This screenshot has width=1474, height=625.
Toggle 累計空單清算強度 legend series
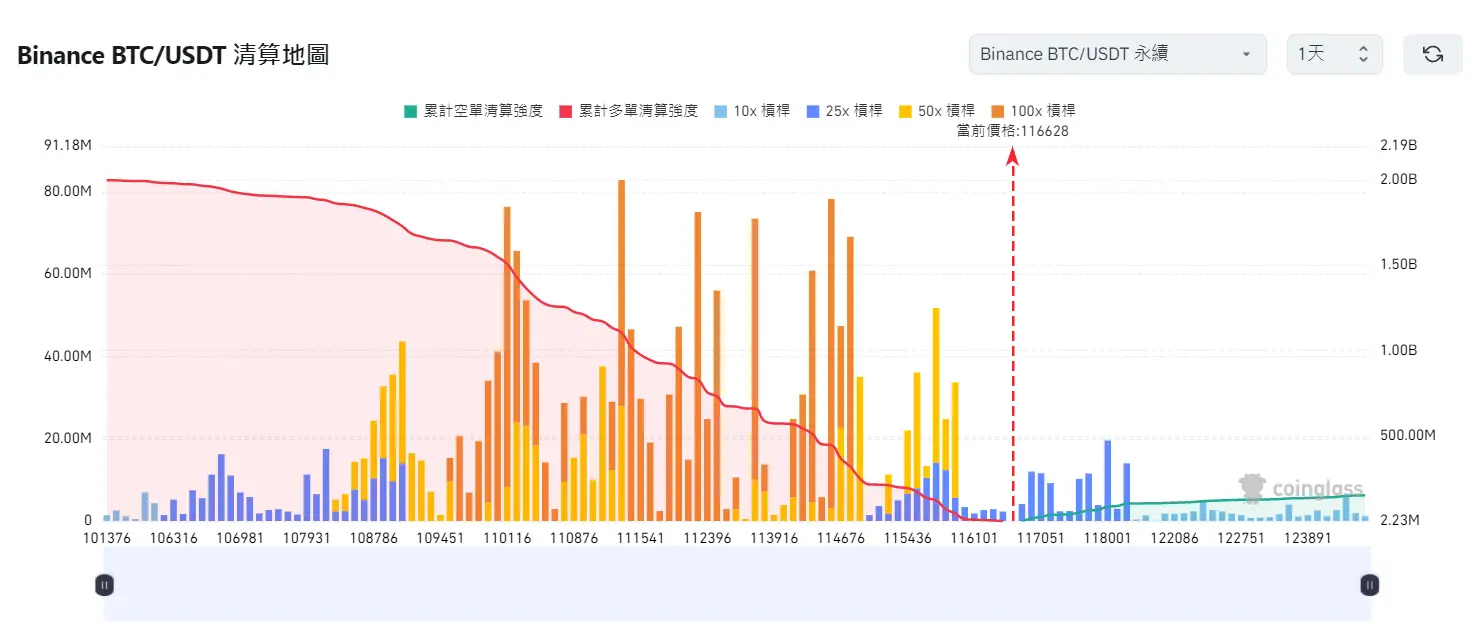tap(472, 111)
